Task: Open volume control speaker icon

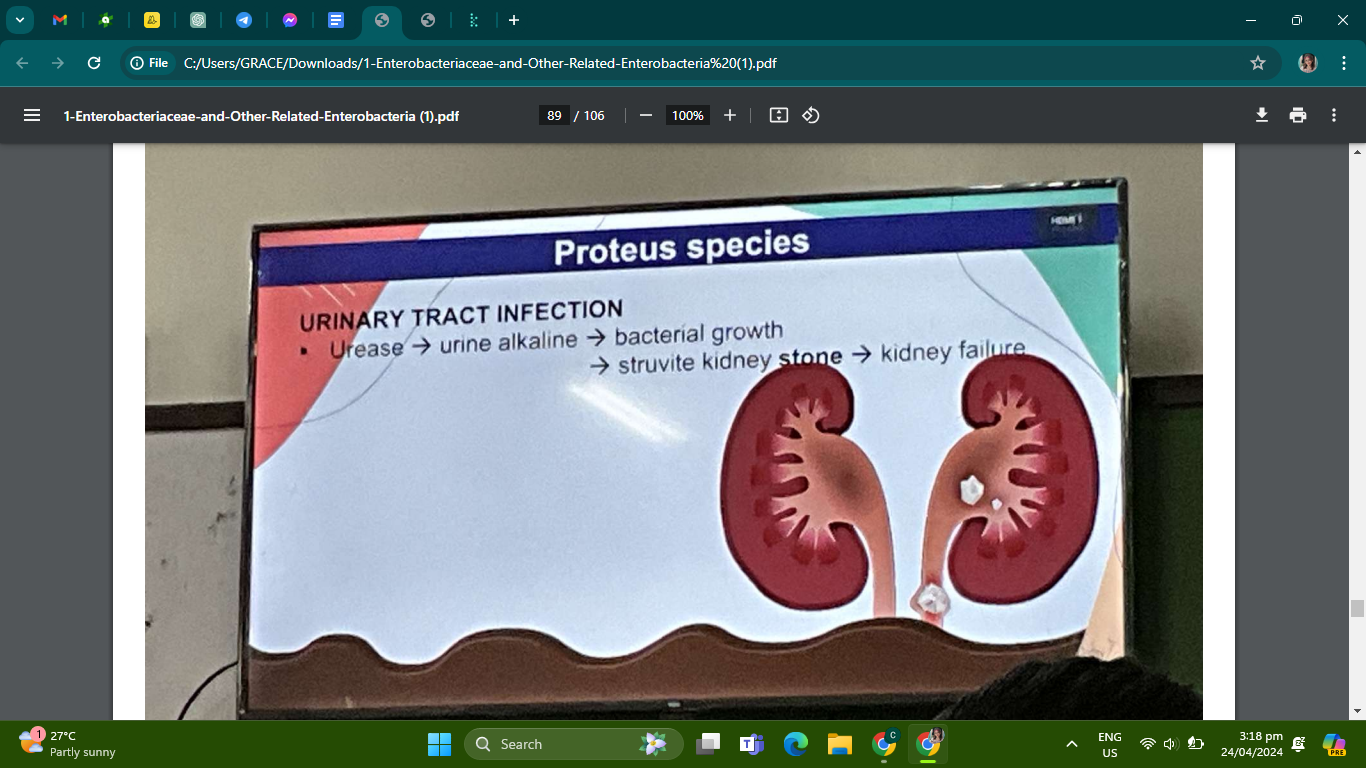Action: (x=1171, y=744)
